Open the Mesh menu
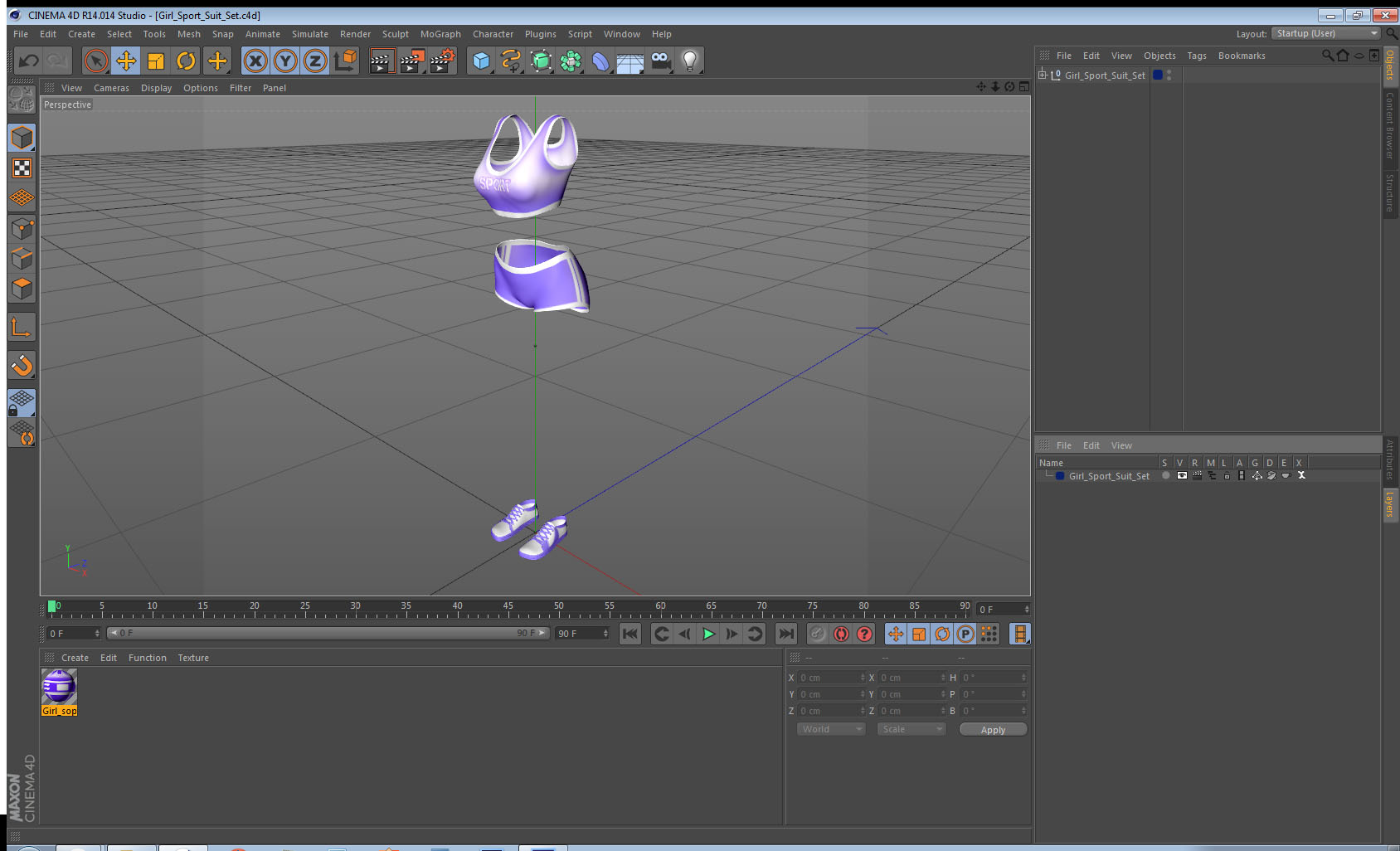Screen dimensions: 1400x851 pyautogui.click(x=188, y=34)
